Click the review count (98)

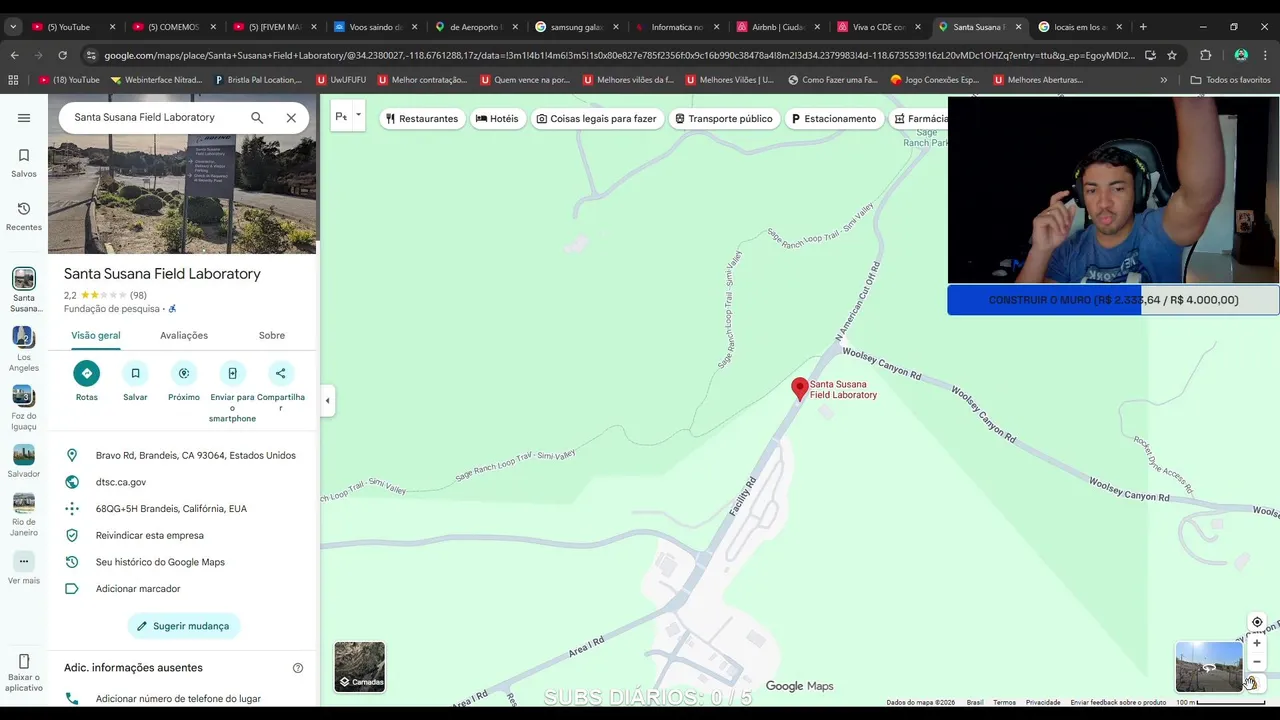(x=138, y=295)
